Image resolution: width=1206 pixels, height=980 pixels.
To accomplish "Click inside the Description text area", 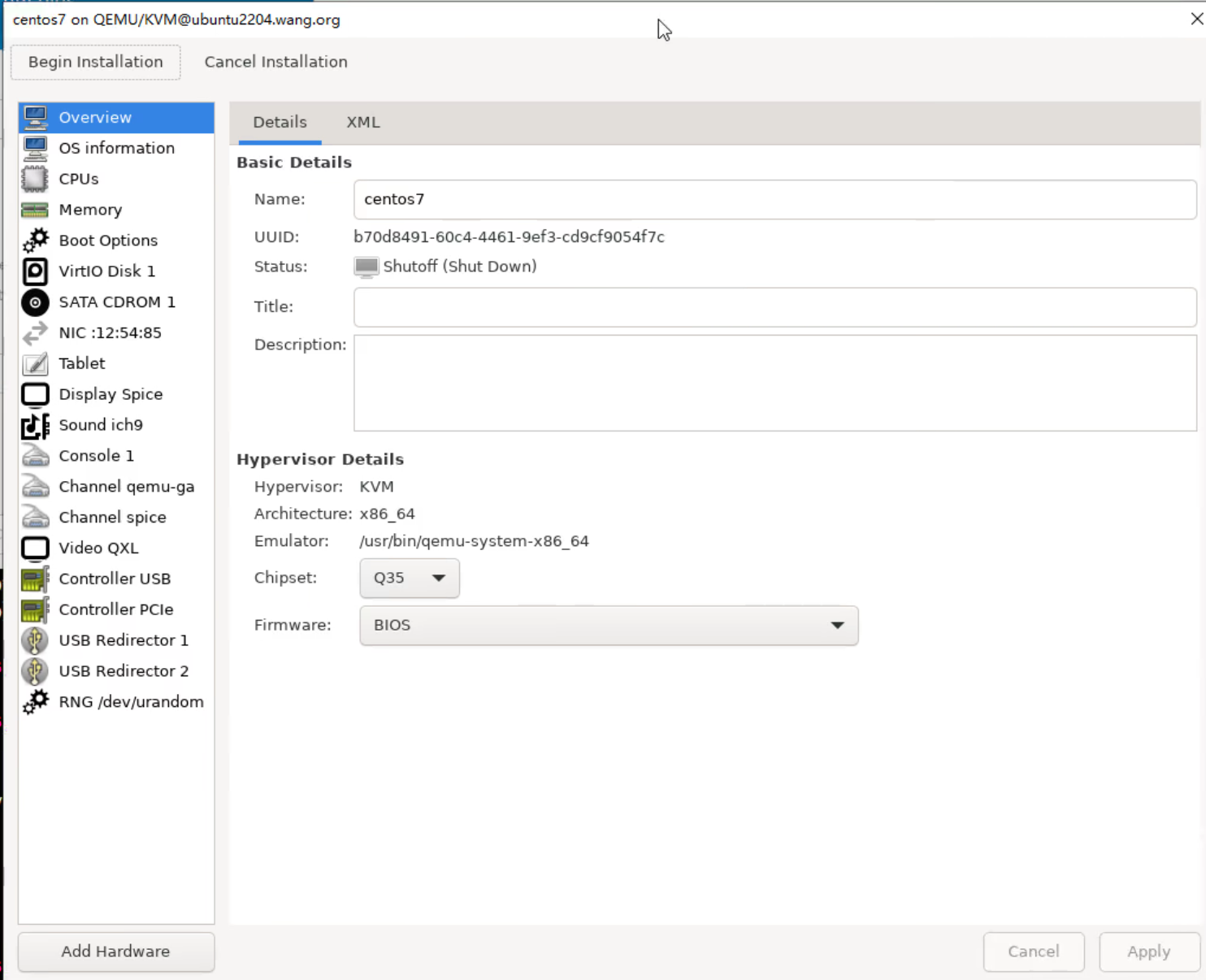I will point(774,383).
